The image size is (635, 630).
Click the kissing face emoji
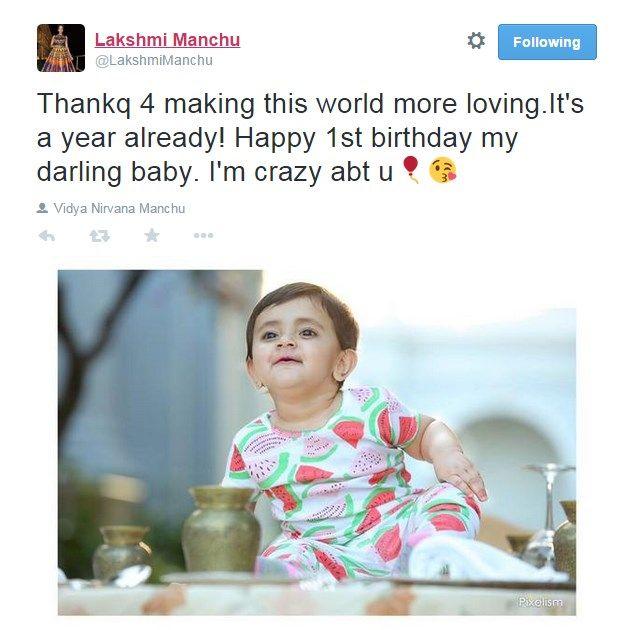coord(443,170)
